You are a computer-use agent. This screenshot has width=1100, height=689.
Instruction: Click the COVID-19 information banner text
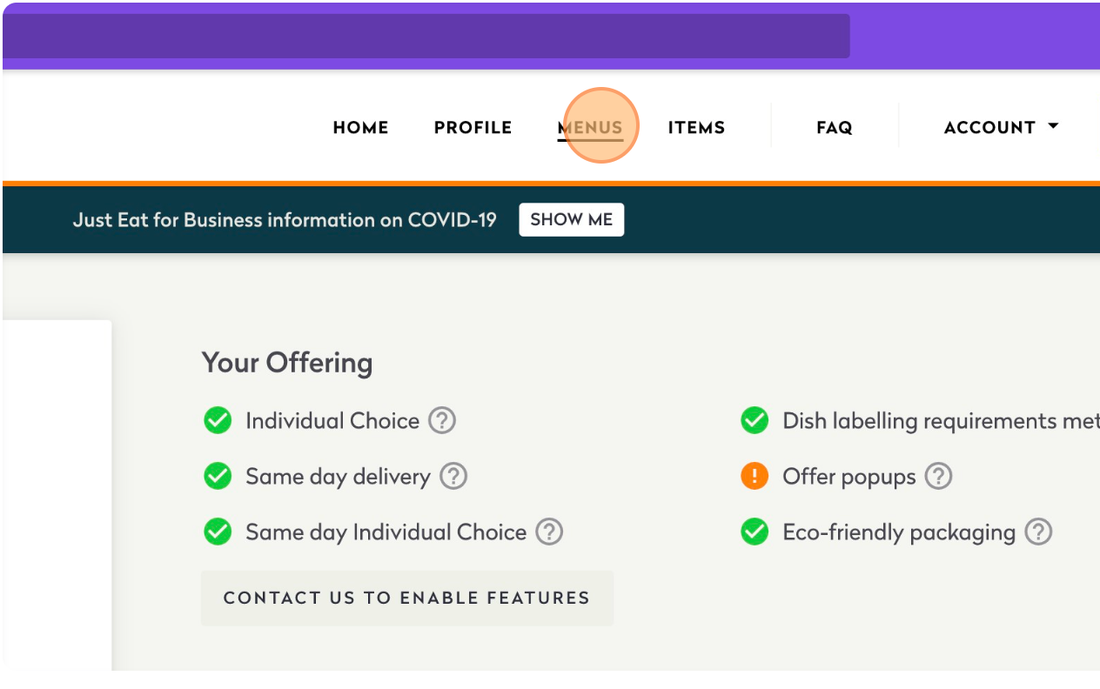click(x=284, y=220)
